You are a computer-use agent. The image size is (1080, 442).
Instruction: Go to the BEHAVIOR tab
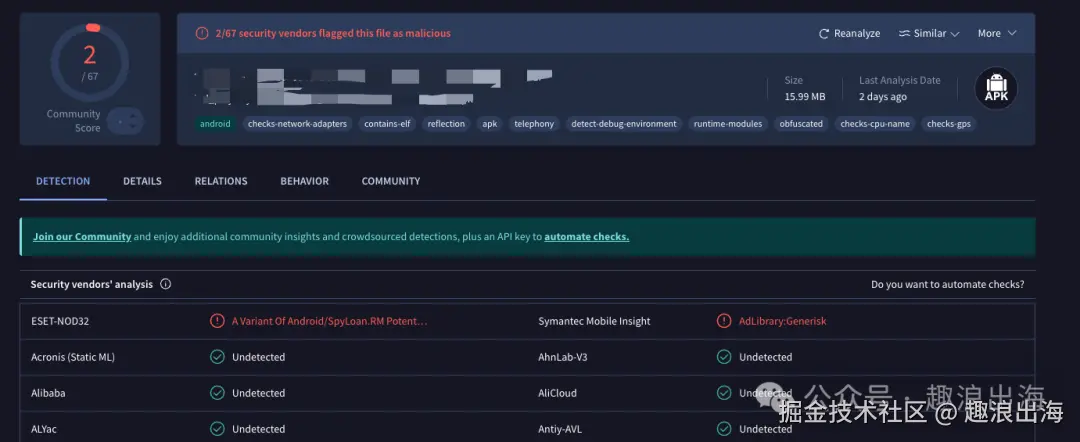[304, 181]
